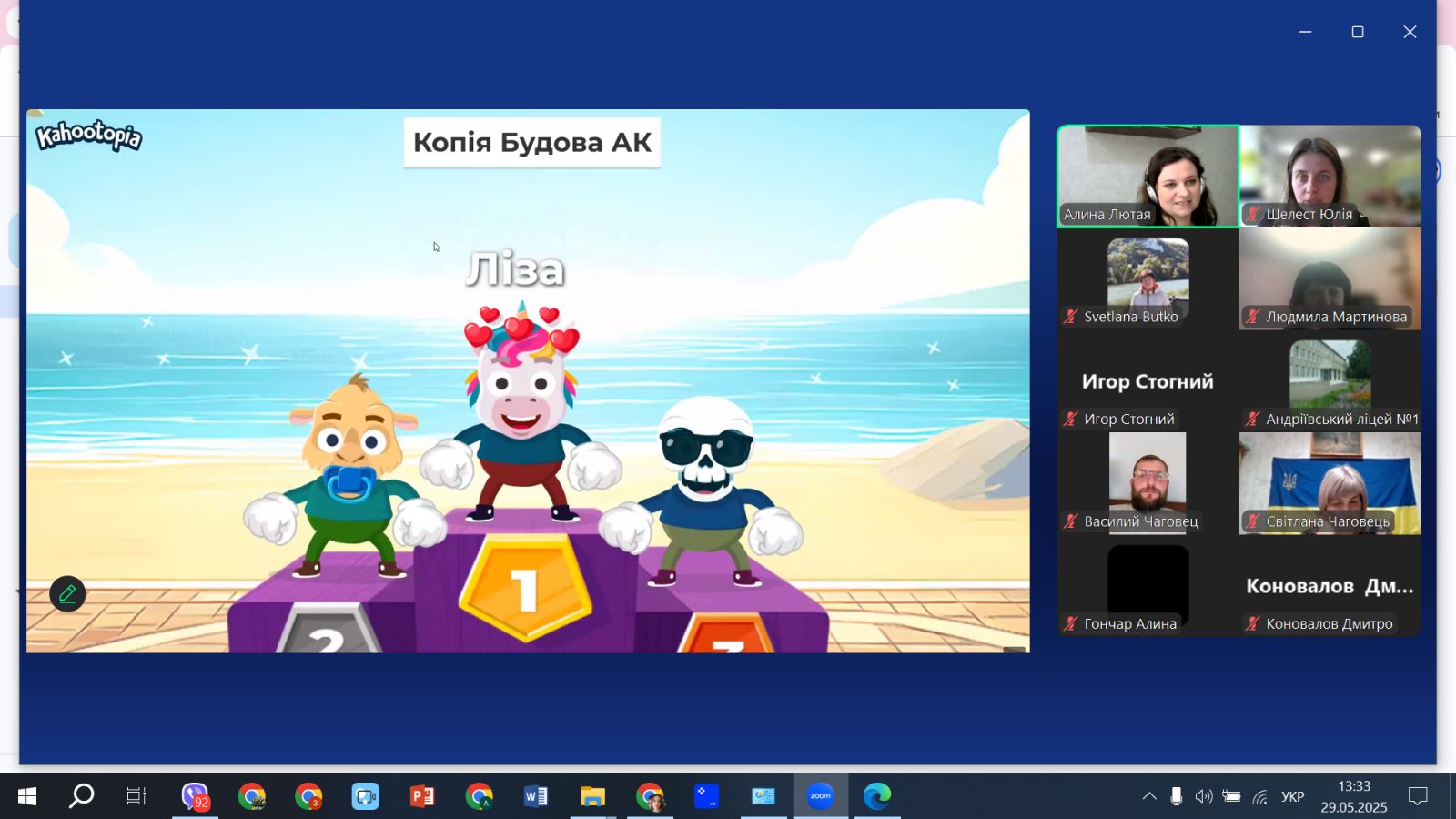
Task: Click Гончар Алина's muted microphone icon
Action: tap(1071, 623)
